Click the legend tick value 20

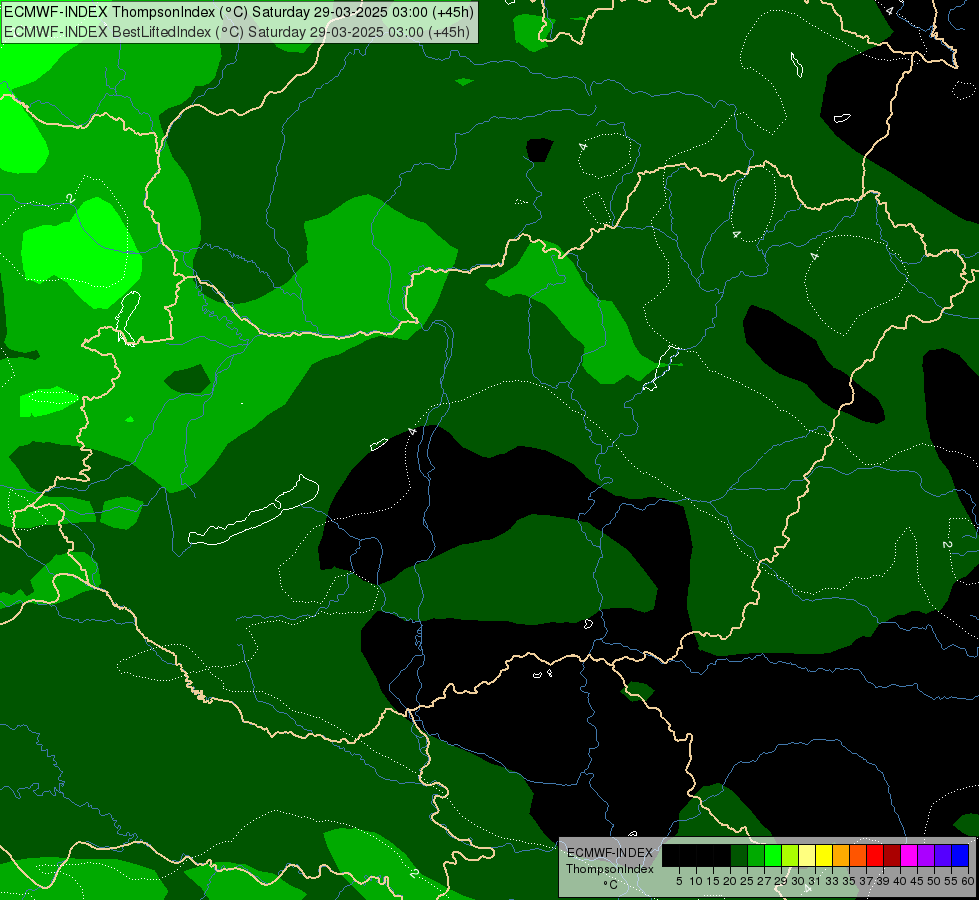(x=730, y=881)
